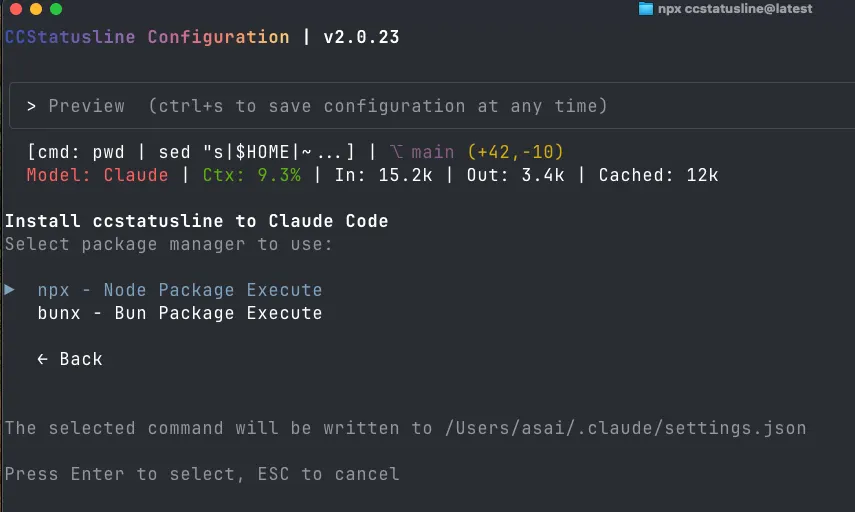The image size is (855, 512).
Task: Click the blue selection arrow beside npx
Action: click(x=9, y=290)
